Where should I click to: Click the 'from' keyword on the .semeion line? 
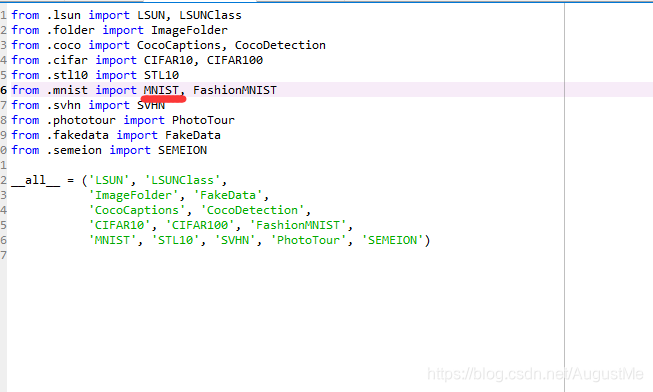tap(25, 150)
